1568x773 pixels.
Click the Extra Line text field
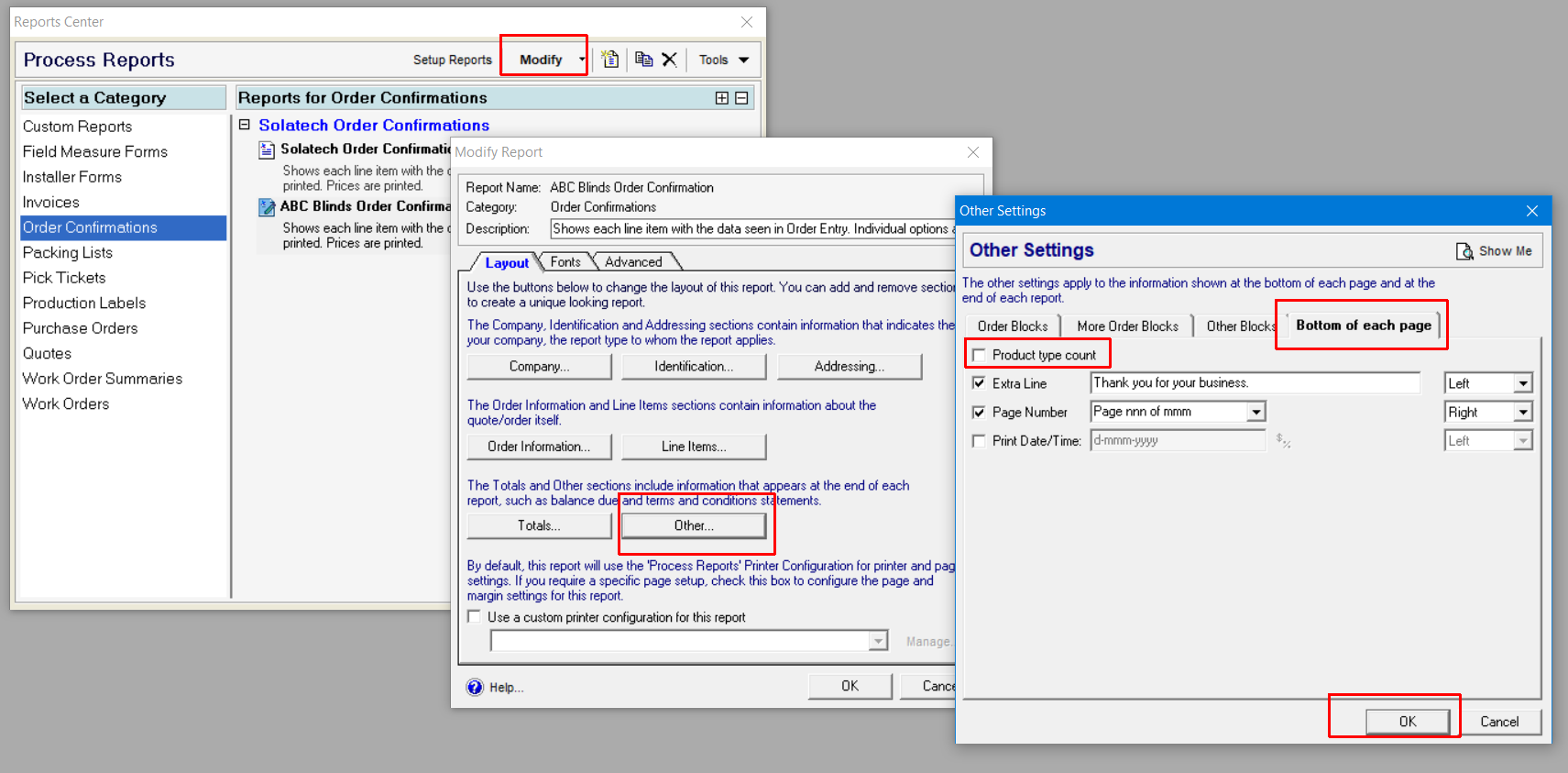(1255, 383)
